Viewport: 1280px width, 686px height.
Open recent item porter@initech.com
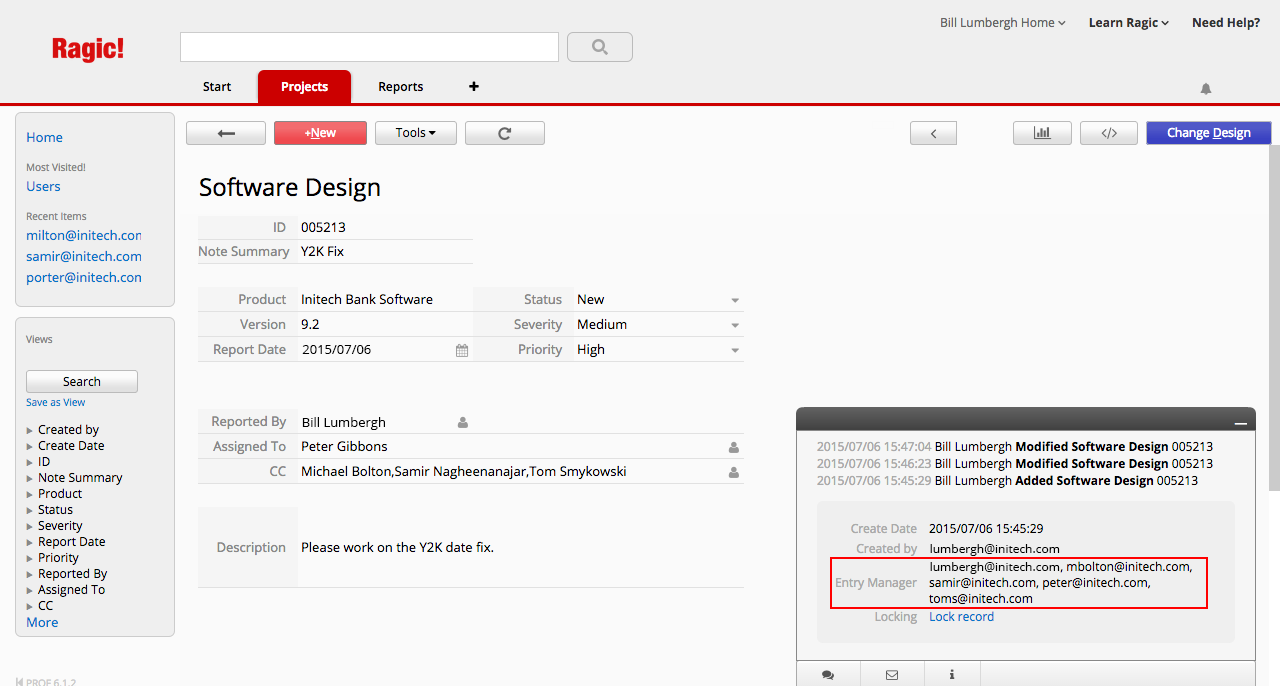coord(84,278)
